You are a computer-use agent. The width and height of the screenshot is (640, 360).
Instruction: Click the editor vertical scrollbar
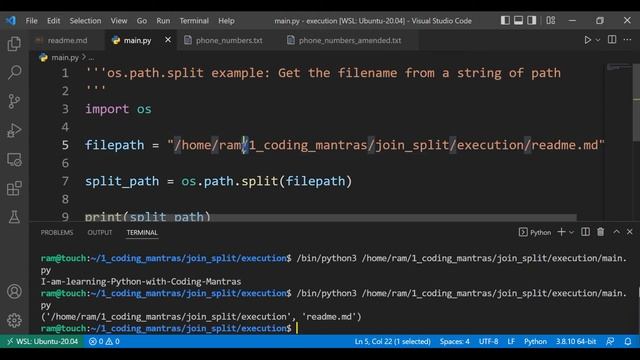point(636,103)
